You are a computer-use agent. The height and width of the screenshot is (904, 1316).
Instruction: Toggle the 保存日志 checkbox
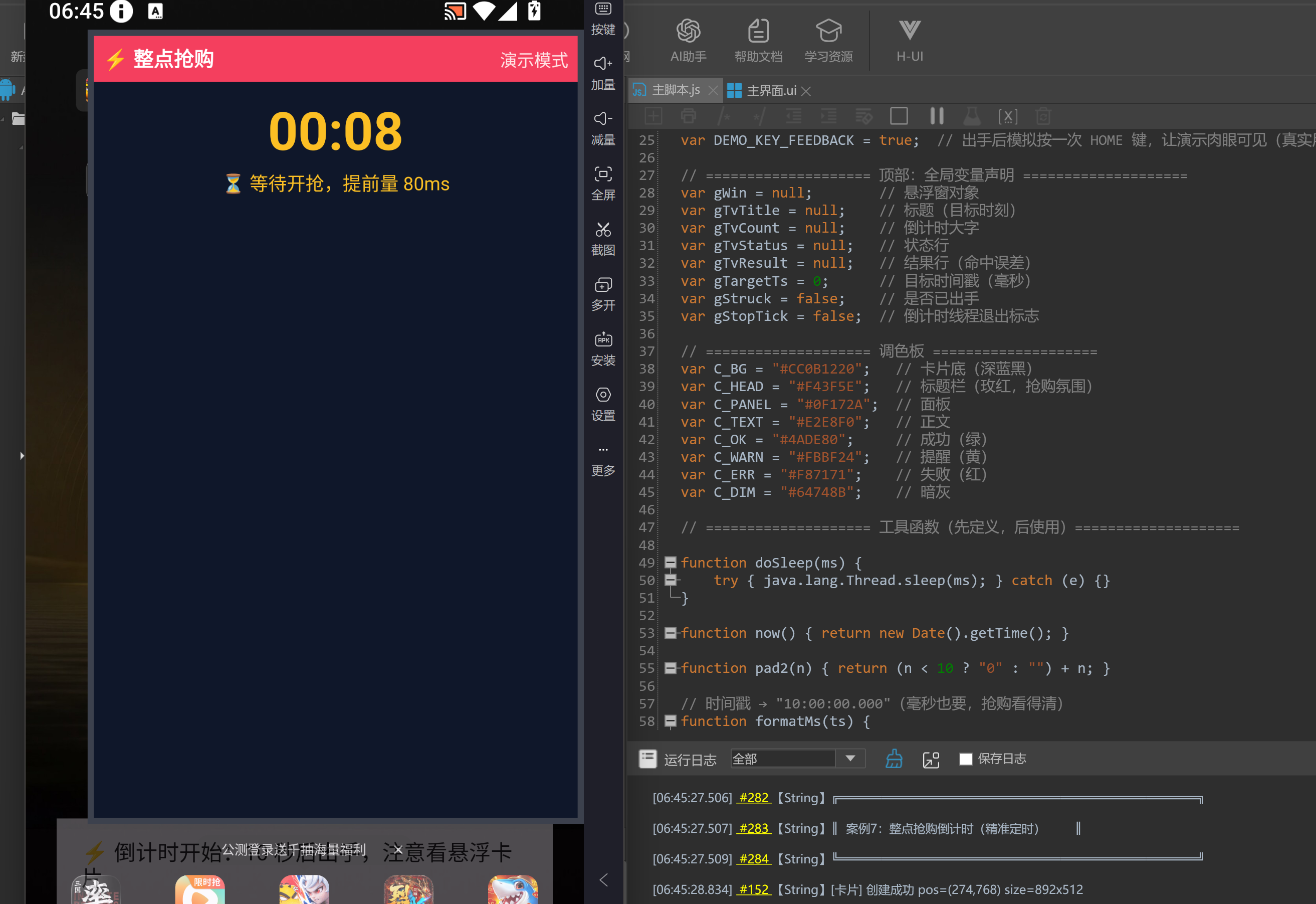(966, 759)
